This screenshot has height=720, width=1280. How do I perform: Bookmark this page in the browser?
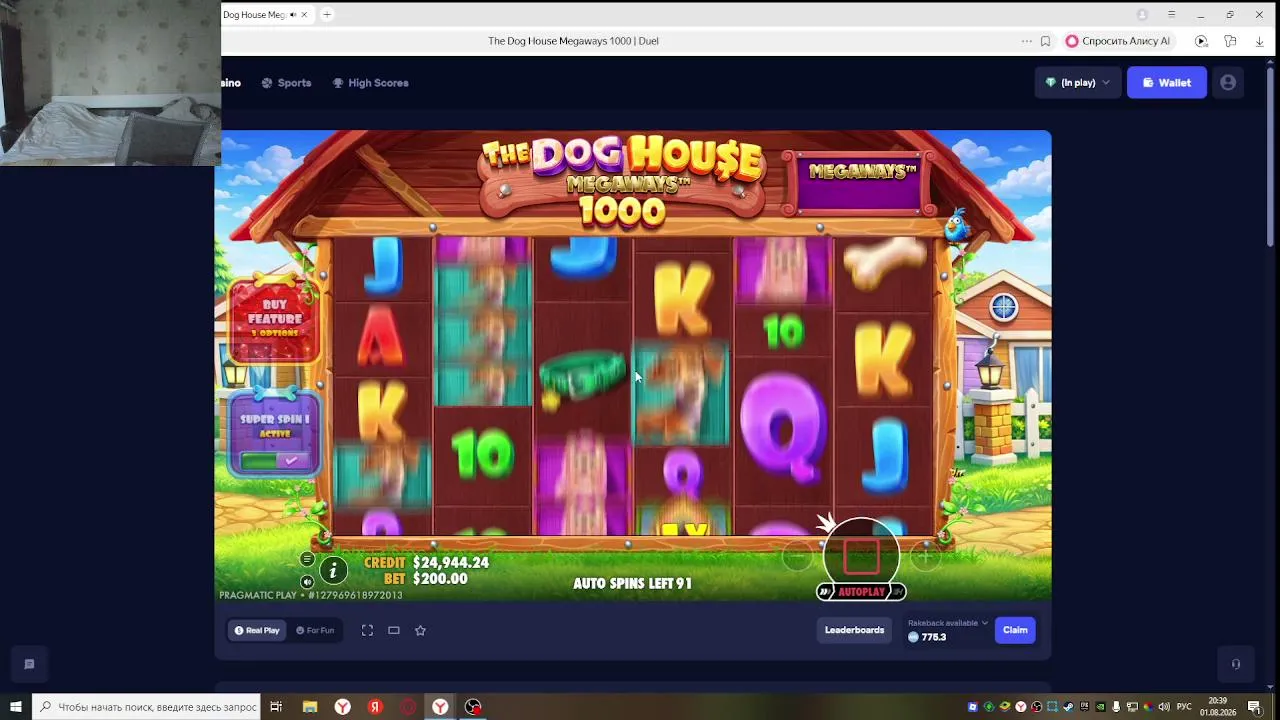coord(1045,41)
